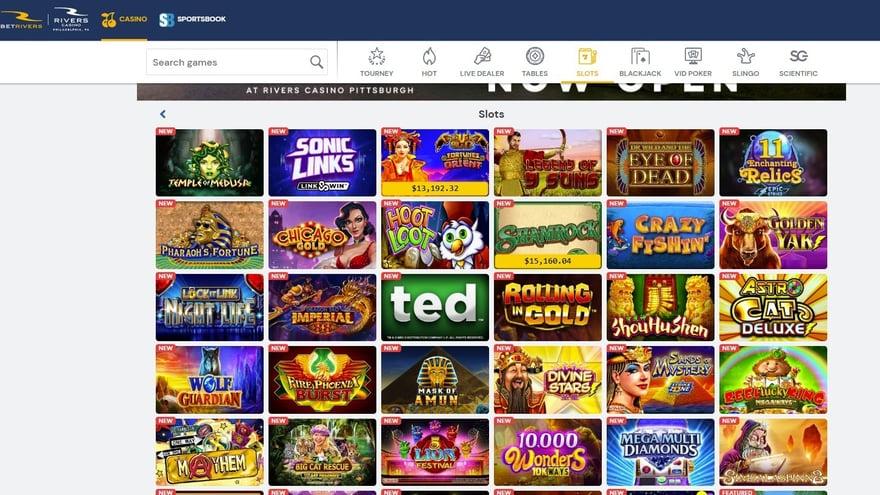Launch the Crazy Fishin' slot game
The height and width of the screenshot is (495, 880).
point(661,235)
